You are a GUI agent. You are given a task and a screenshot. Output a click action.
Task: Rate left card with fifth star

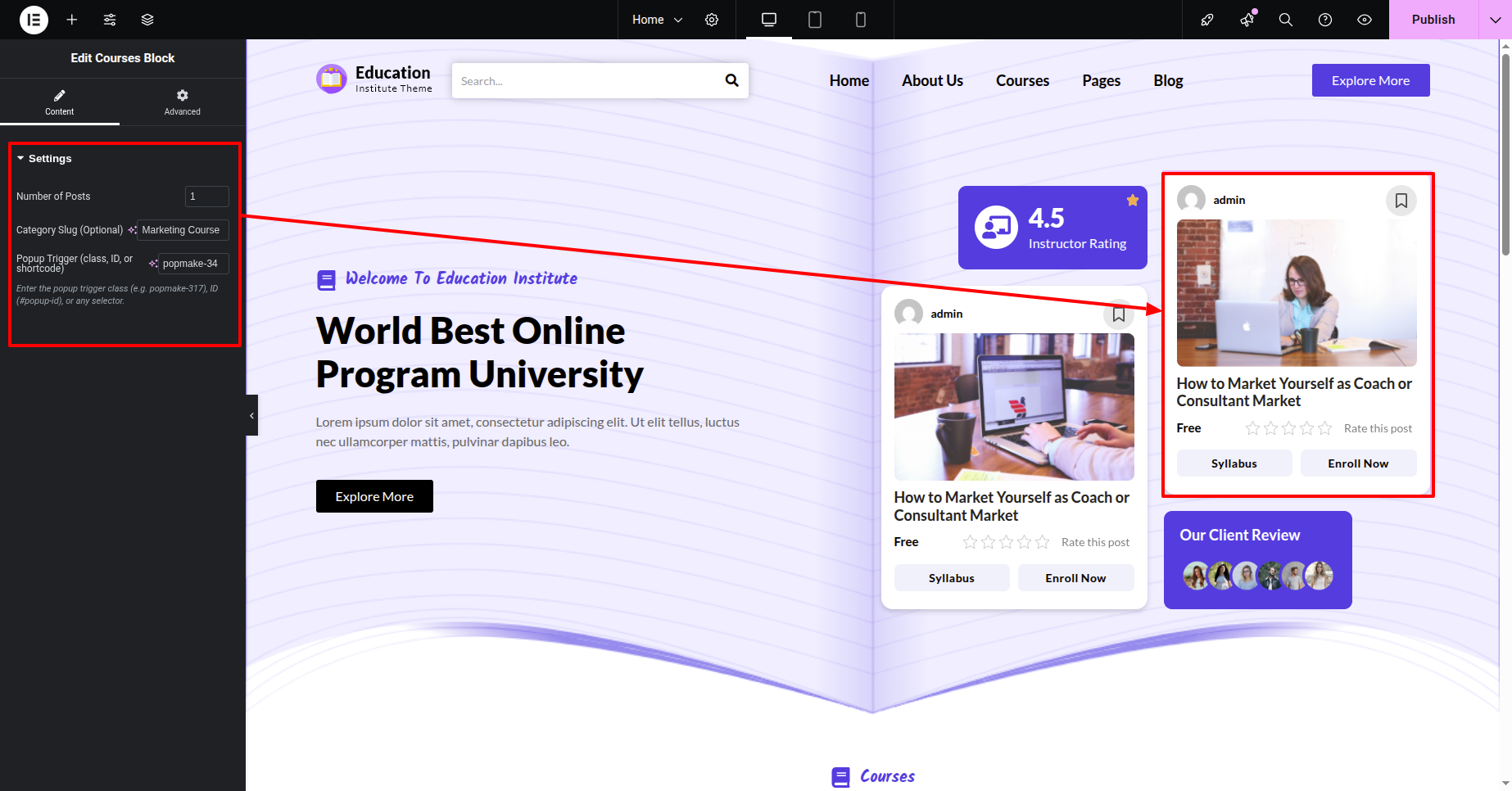click(x=1042, y=542)
